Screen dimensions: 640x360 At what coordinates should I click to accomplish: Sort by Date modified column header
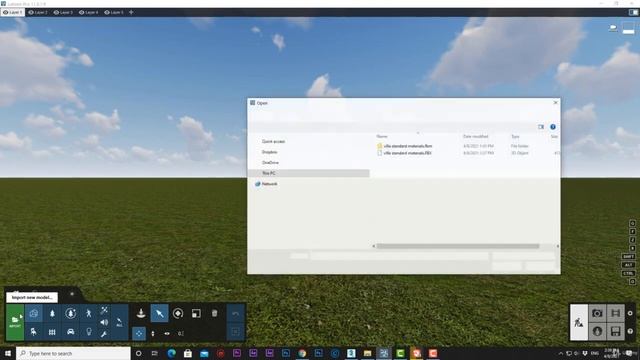(476, 136)
